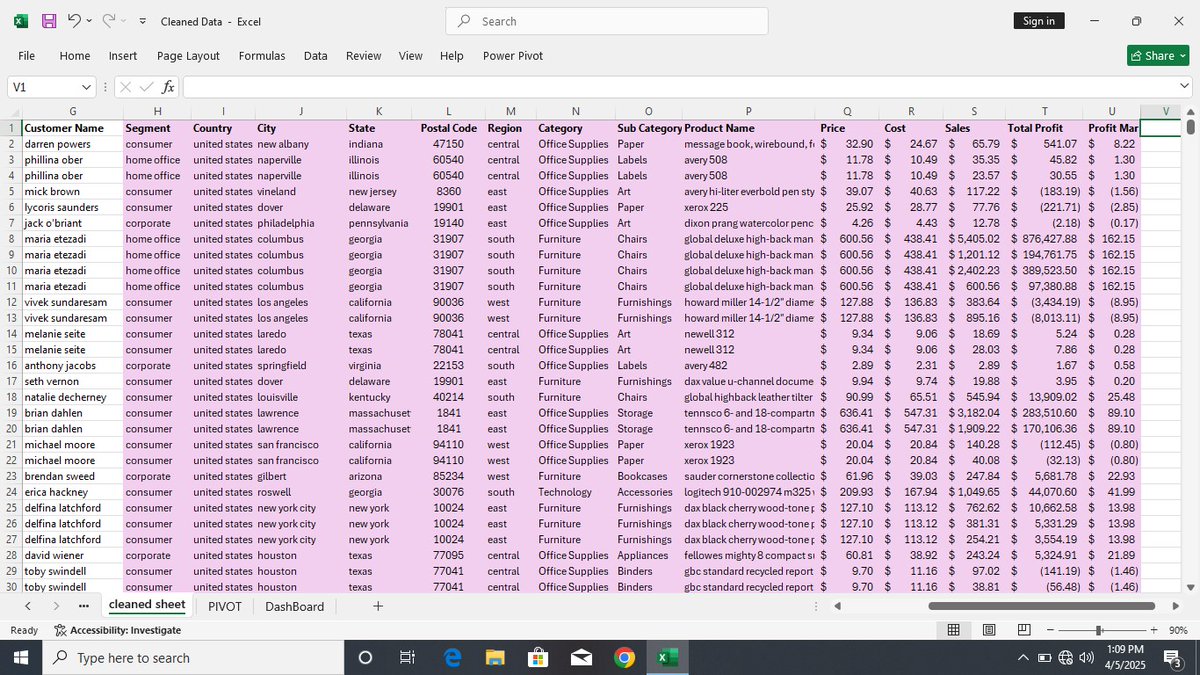
Task: Open the Home ribbon tab
Action: coord(75,56)
